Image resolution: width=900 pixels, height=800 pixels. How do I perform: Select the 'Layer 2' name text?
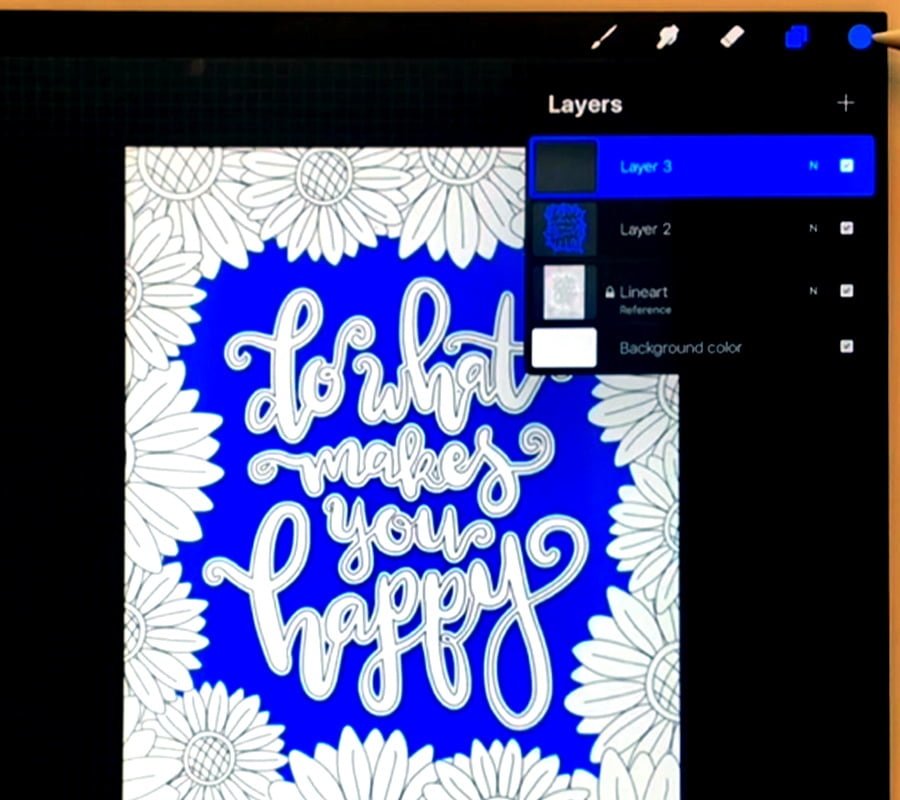point(645,229)
